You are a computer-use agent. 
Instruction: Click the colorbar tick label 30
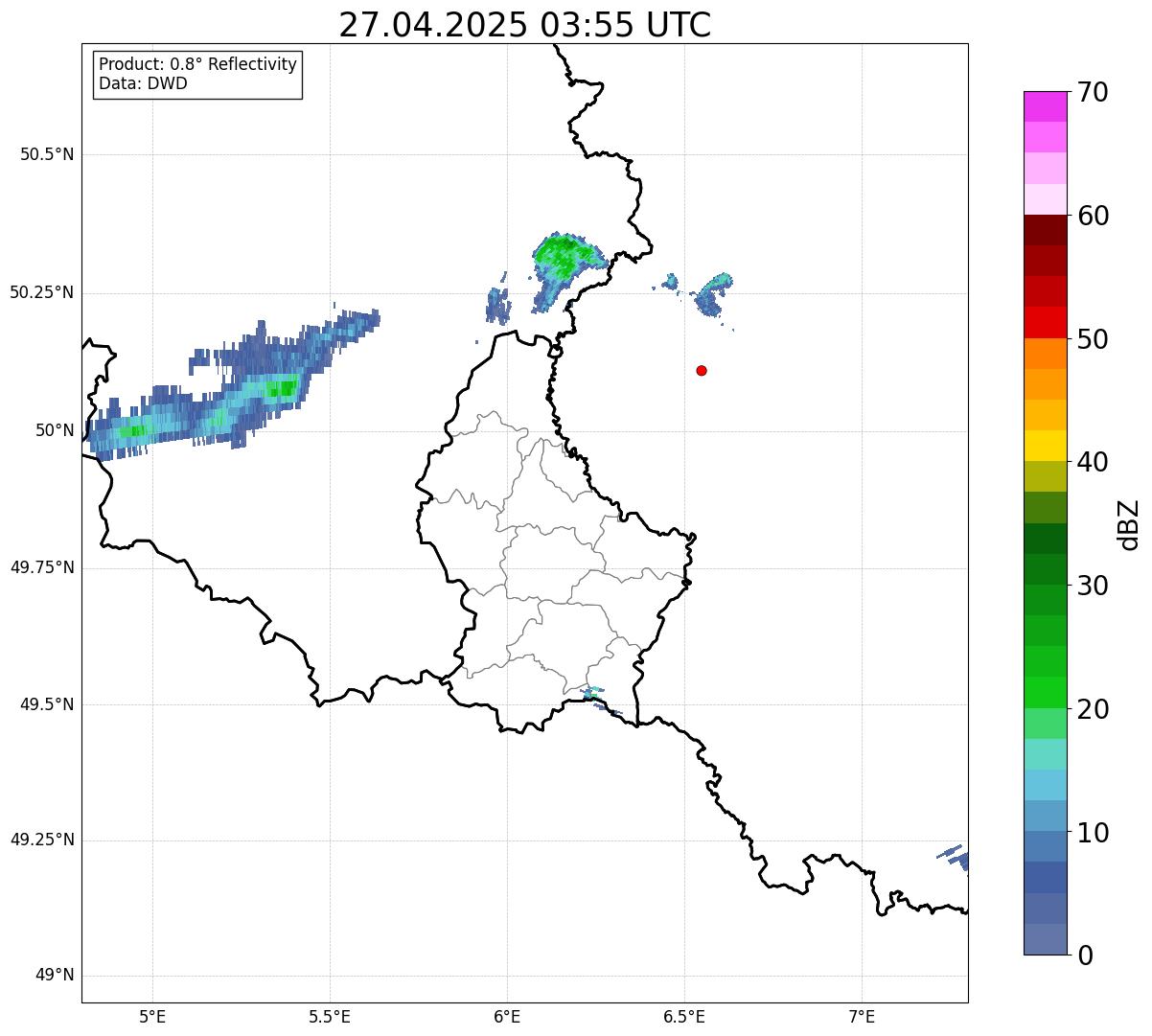pyautogui.click(x=1092, y=586)
